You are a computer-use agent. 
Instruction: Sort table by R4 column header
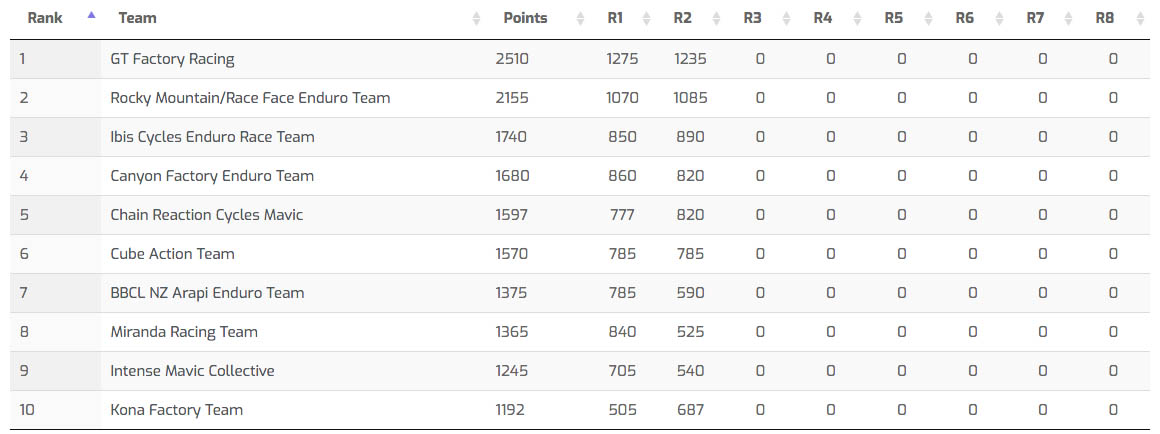(823, 19)
